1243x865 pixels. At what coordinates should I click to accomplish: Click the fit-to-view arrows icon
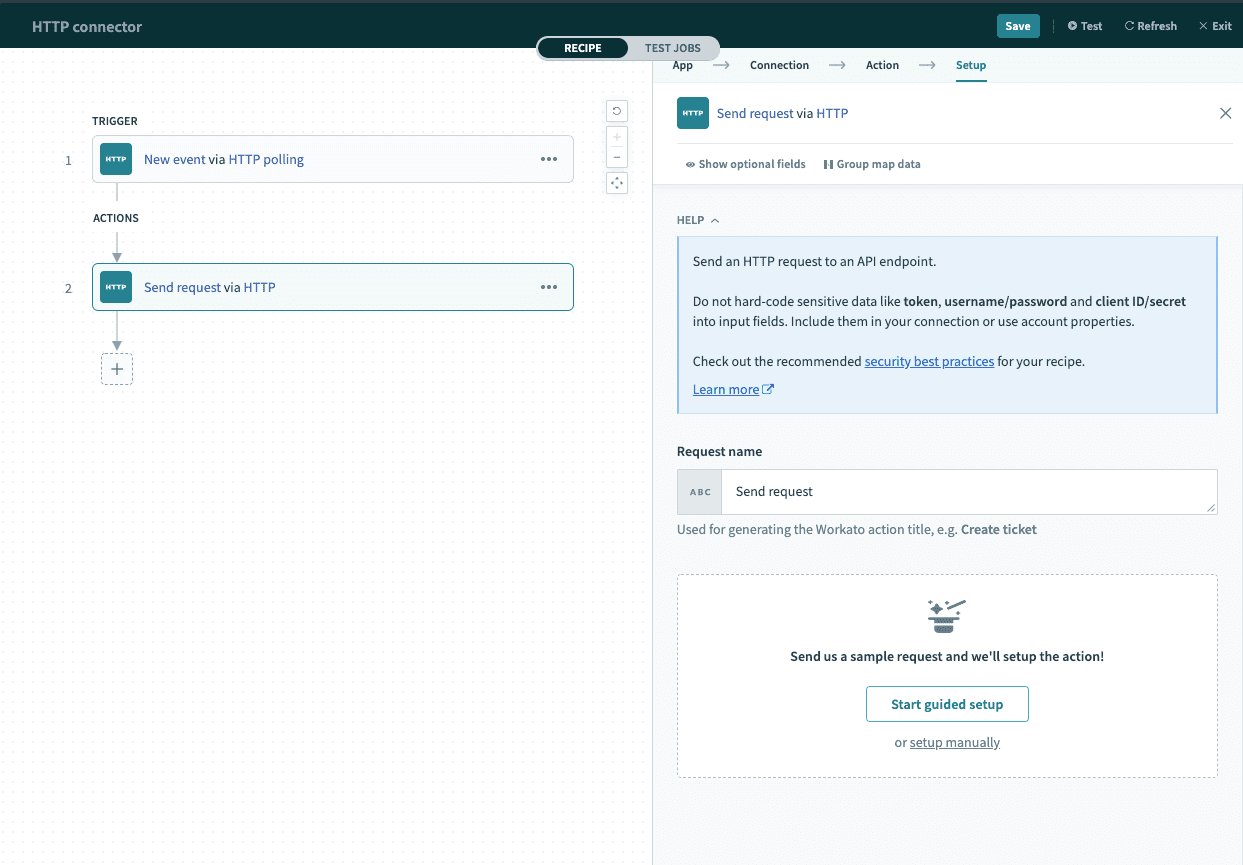(x=616, y=182)
